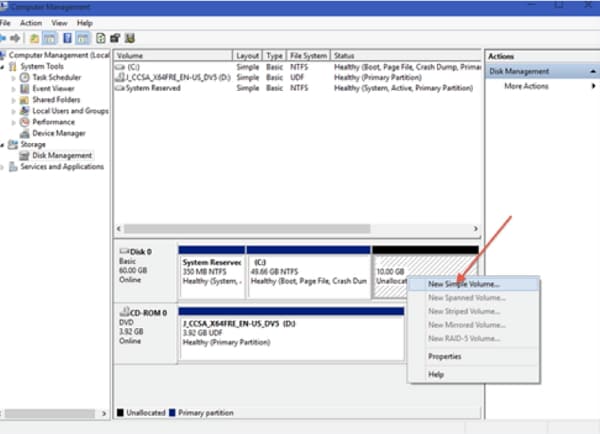Screen dimensions: 600x434
Task: Click the blue Help toolbar icon
Action: click(67, 38)
